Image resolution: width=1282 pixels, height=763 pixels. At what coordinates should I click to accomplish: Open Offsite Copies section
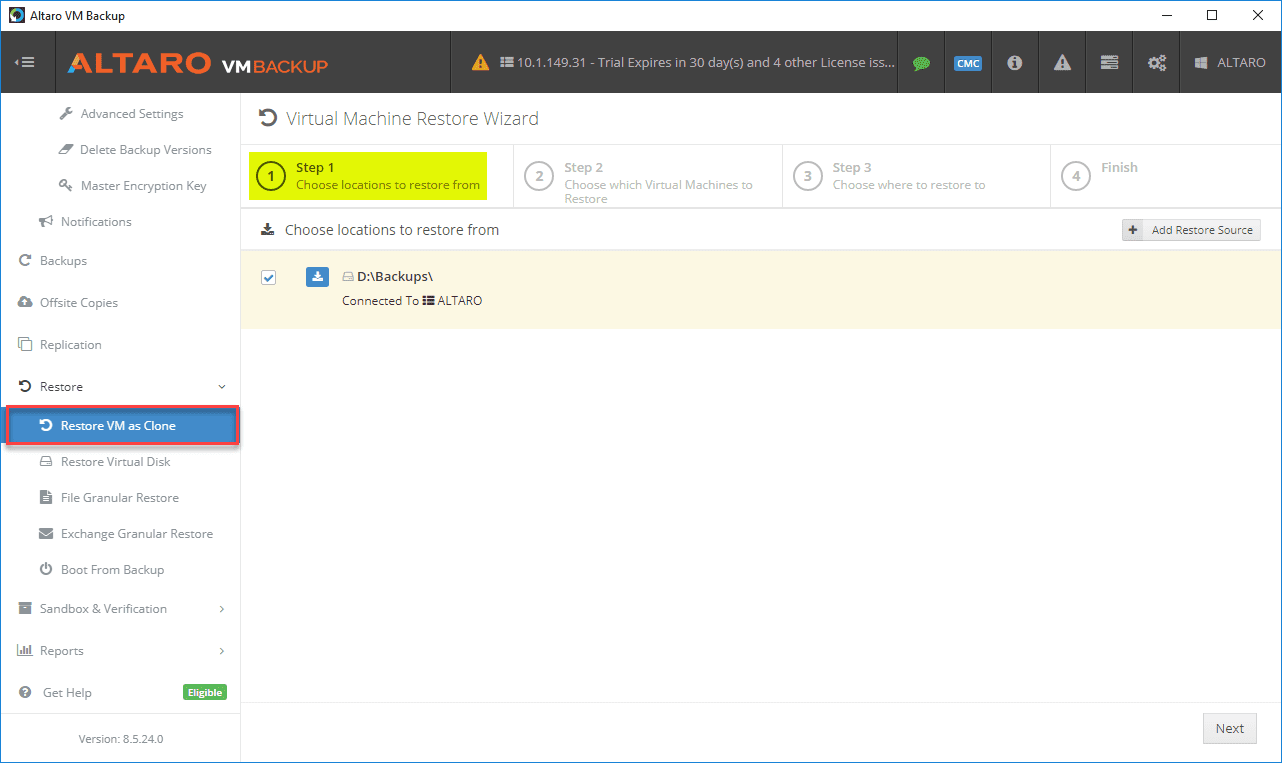coord(79,303)
